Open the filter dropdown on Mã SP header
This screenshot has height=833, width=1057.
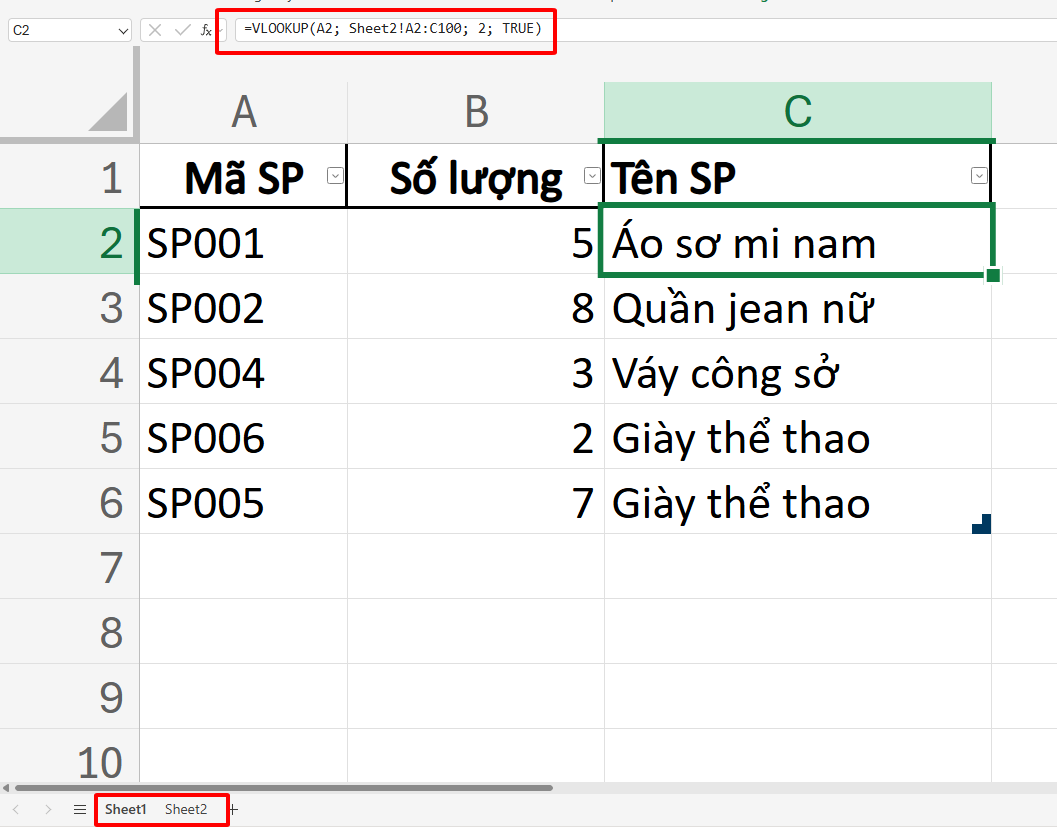coord(336,175)
